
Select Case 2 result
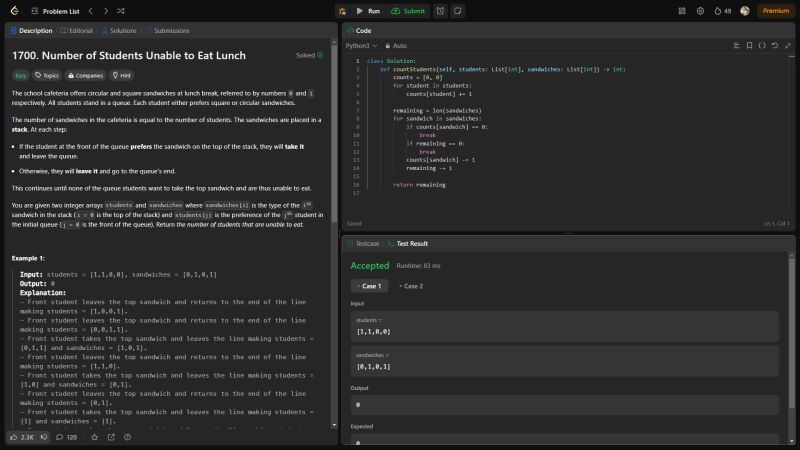point(411,286)
